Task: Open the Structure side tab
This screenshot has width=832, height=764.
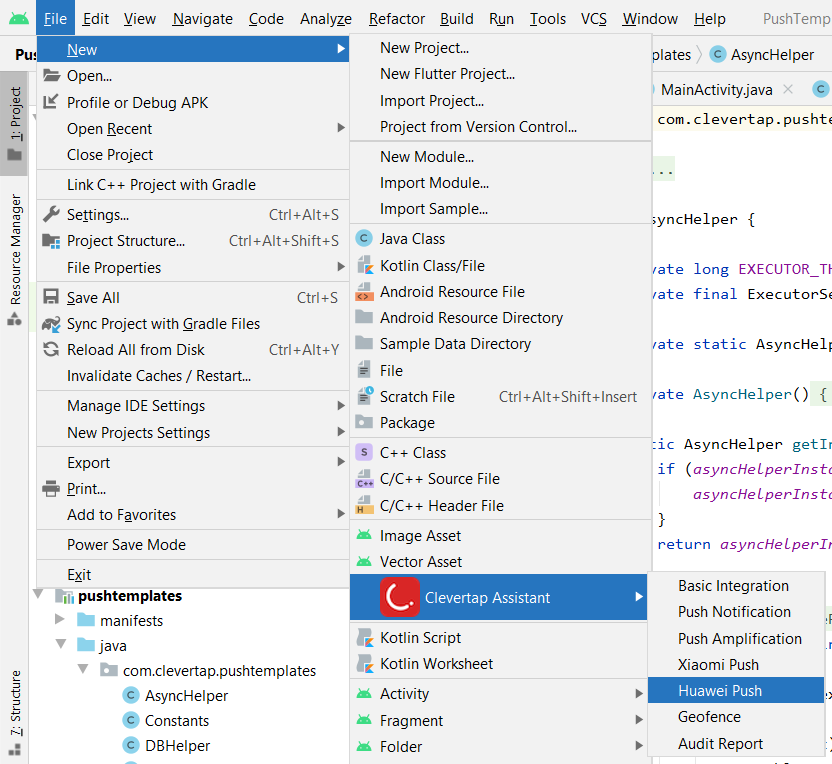Action: tap(14, 712)
